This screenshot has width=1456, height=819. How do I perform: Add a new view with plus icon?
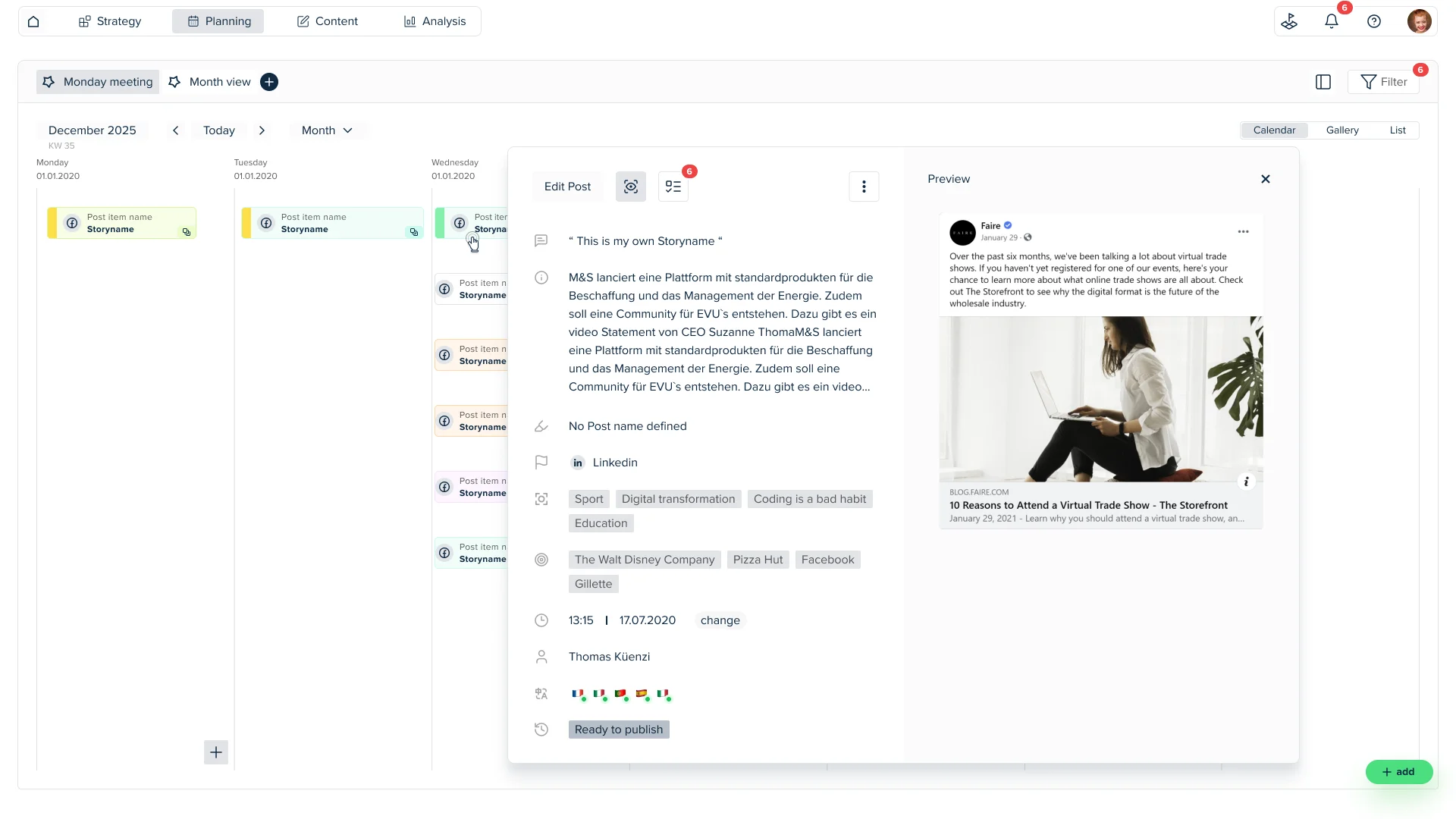tap(269, 82)
